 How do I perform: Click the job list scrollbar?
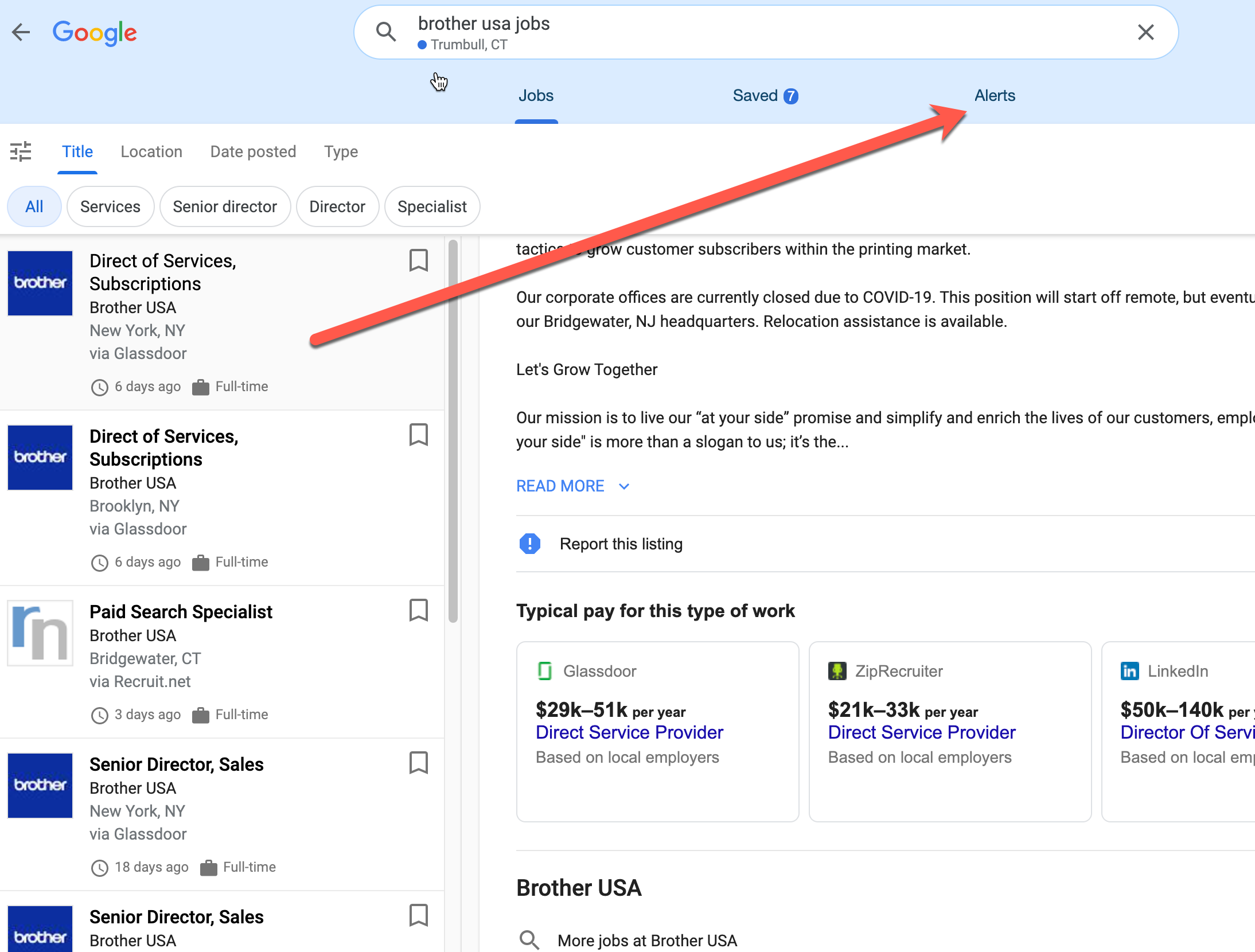[453, 430]
